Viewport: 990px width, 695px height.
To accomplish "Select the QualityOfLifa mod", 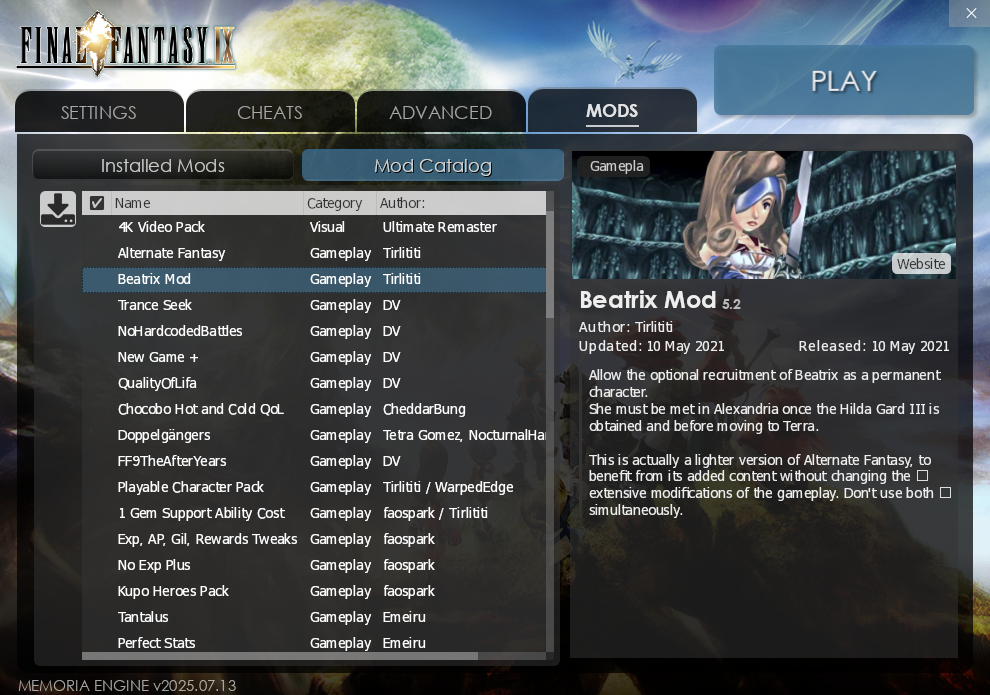I will pos(314,383).
